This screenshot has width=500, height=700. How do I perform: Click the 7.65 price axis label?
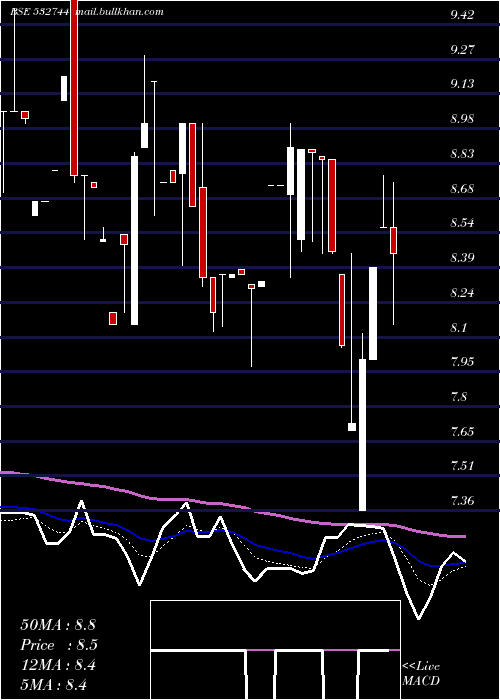462,431
